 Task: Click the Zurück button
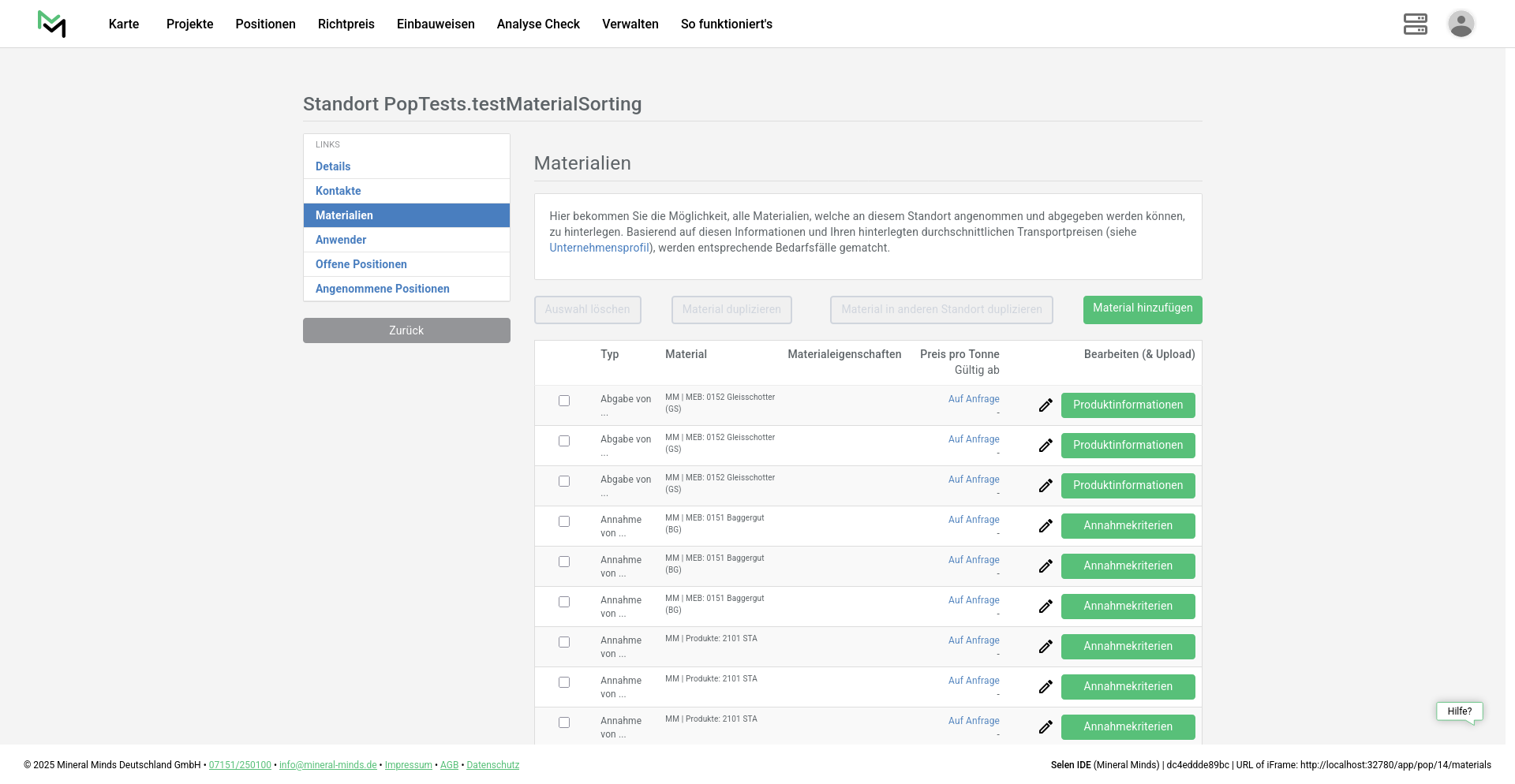(406, 330)
